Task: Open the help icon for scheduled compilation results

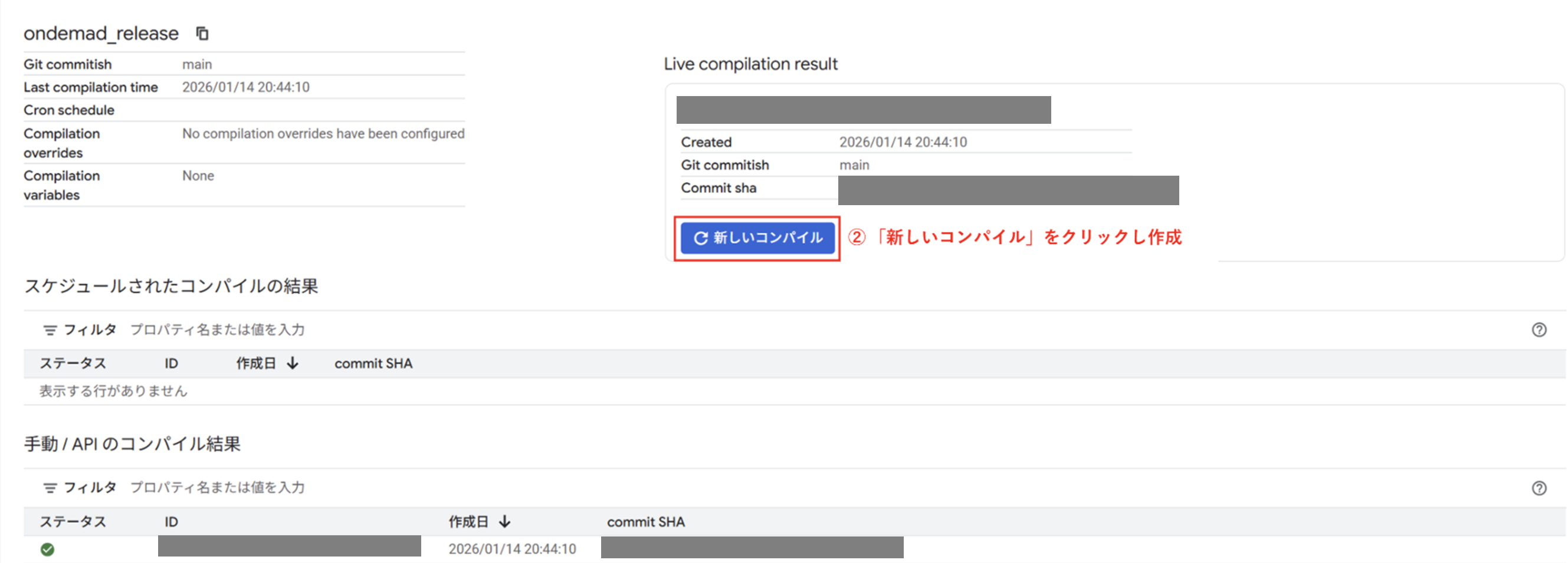Action: (1538, 330)
